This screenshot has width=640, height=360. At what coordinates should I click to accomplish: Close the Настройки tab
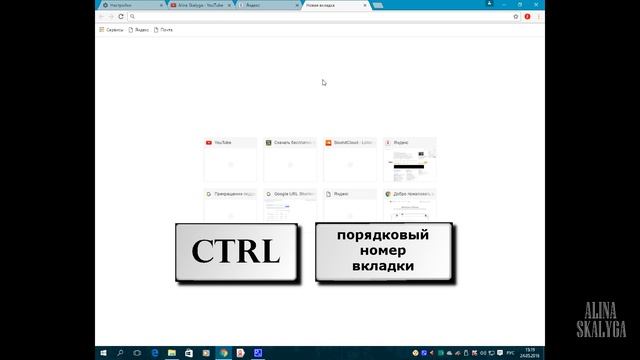(161, 5)
